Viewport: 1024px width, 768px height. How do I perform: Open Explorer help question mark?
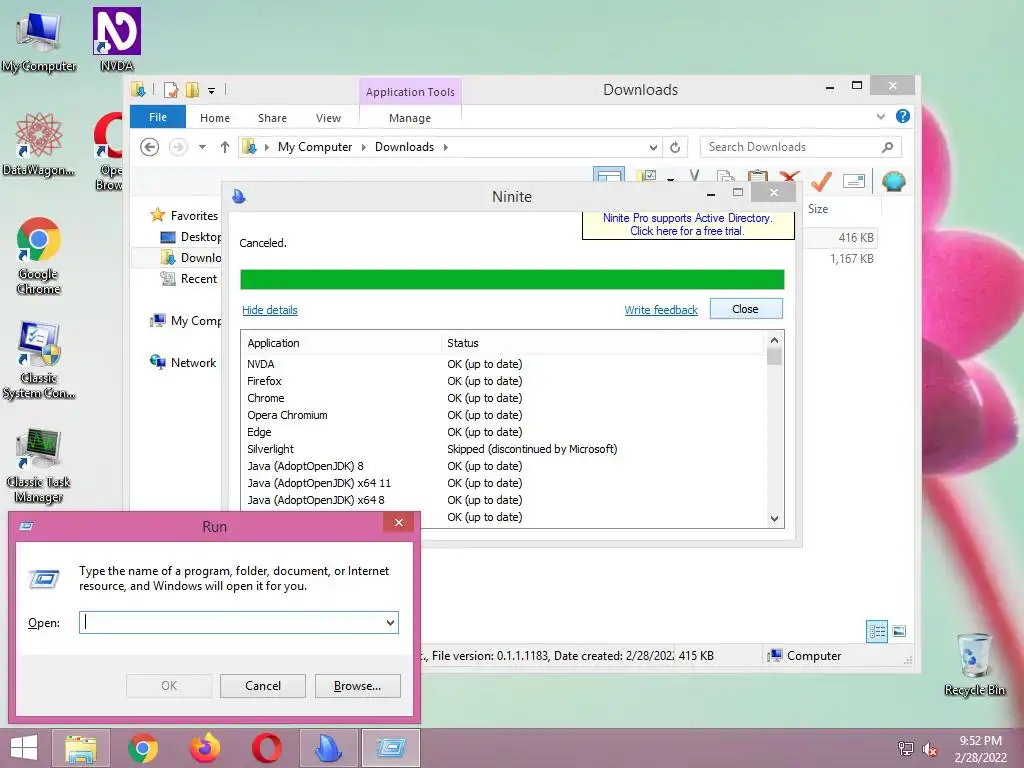coord(903,116)
